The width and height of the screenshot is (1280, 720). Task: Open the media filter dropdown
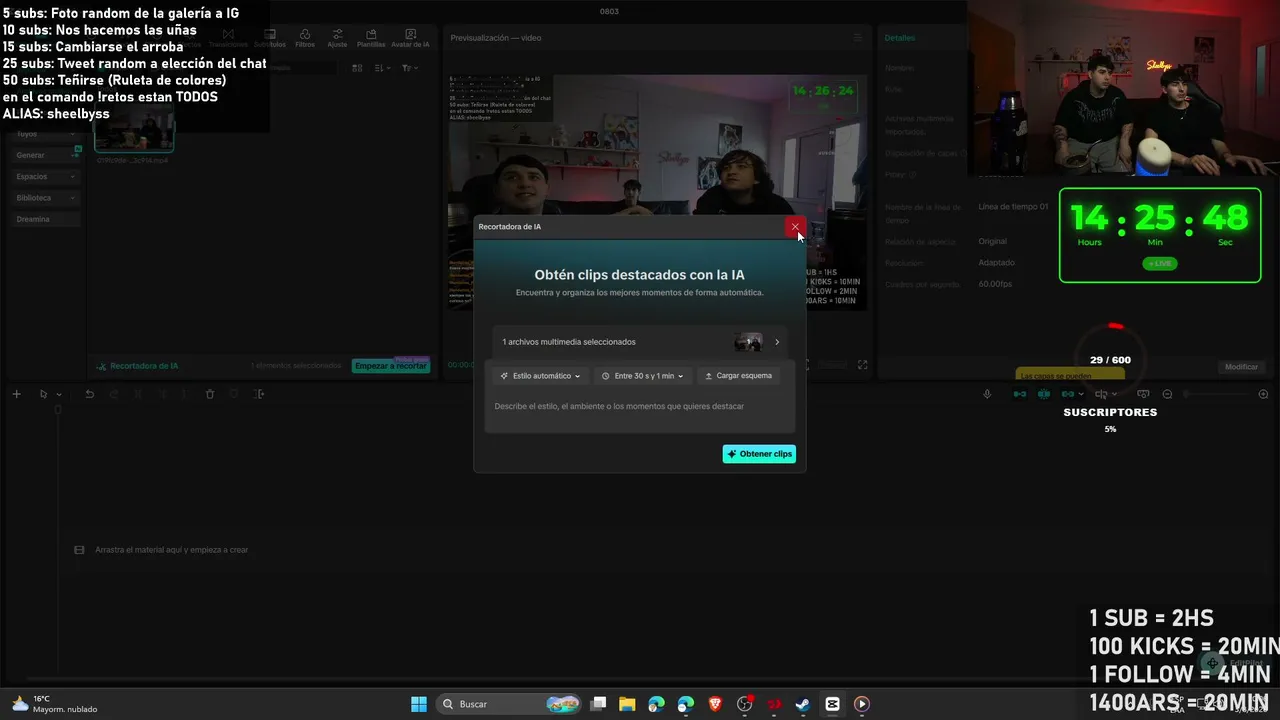pos(408,68)
